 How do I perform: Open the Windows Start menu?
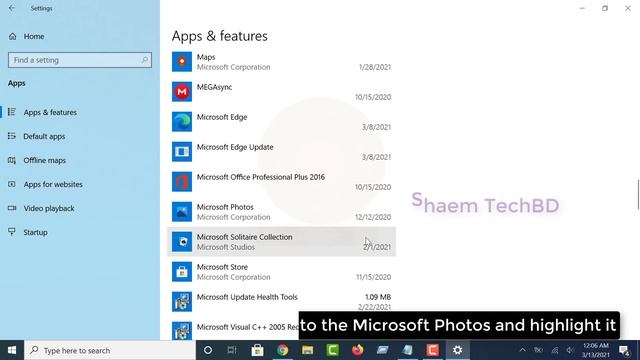click(12, 350)
